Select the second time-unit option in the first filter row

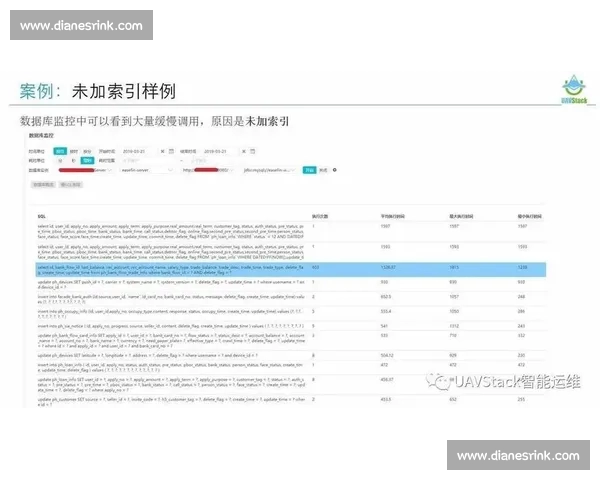[x=74, y=151]
